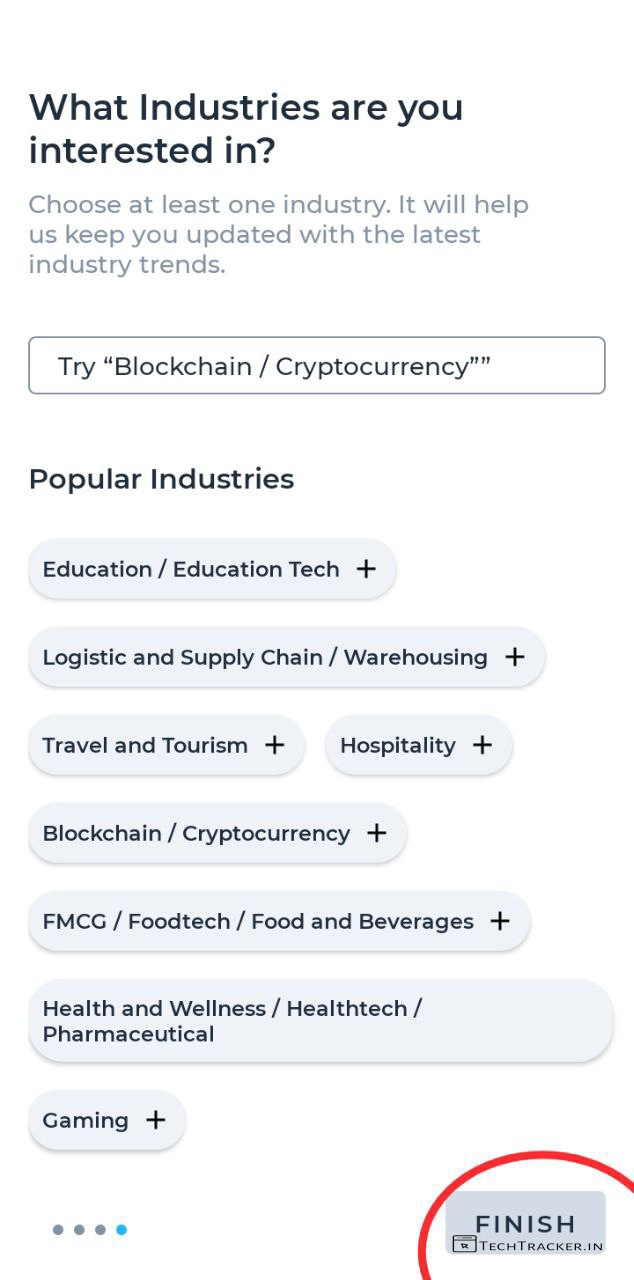Click plus icon next to Hospitality
634x1280 pixels.
483,745
